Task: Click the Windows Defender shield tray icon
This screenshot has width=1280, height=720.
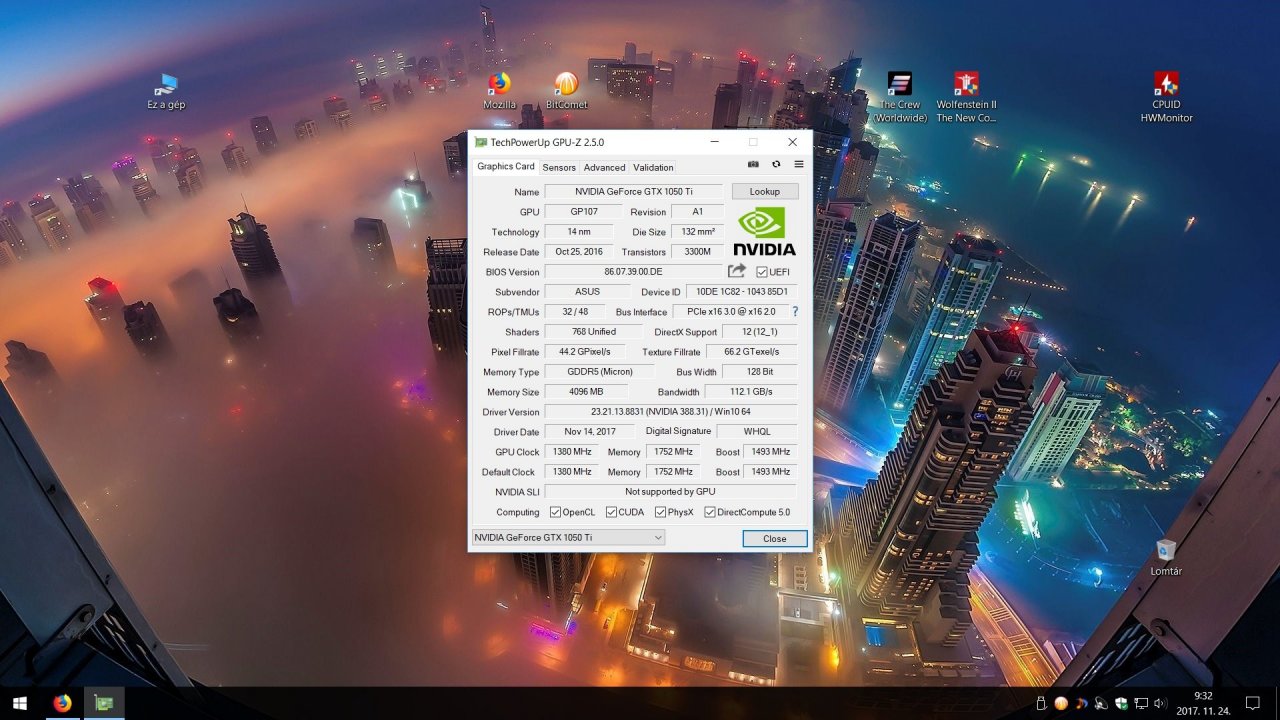Action: (x=1121, y=703)
